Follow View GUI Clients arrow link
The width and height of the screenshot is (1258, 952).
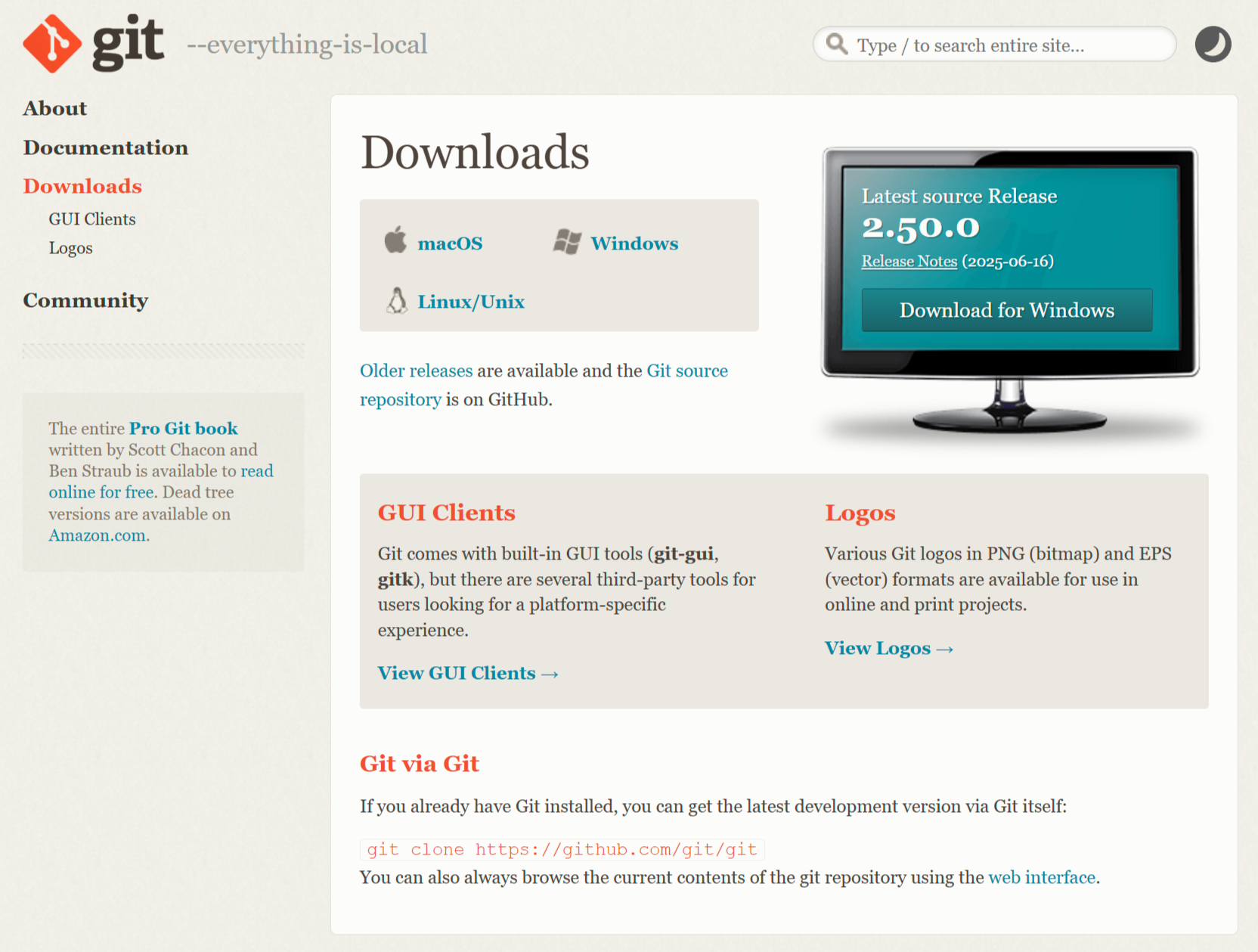pos(468,673)
